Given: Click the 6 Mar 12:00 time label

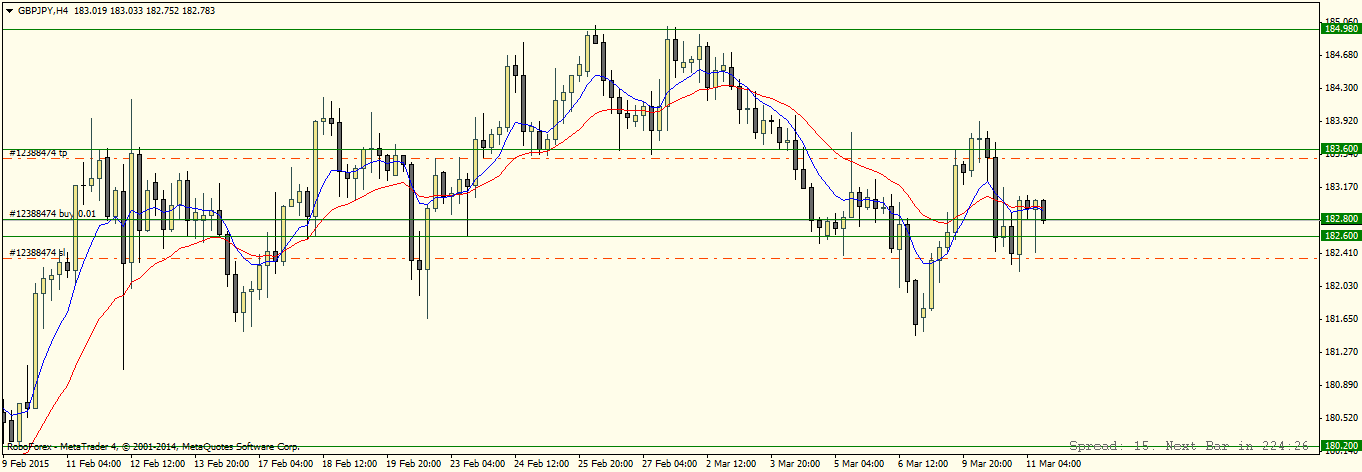Looking at the screenshot, I should pyautogui.click(x=924, y=464).
